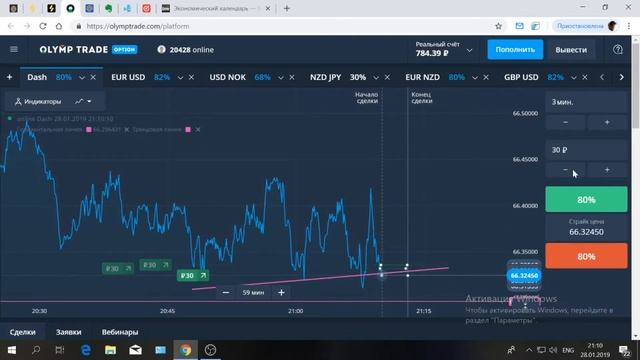Click trend line pink color swatch
This screenshot has height=360, width=640.
click(x=188, y=129)
